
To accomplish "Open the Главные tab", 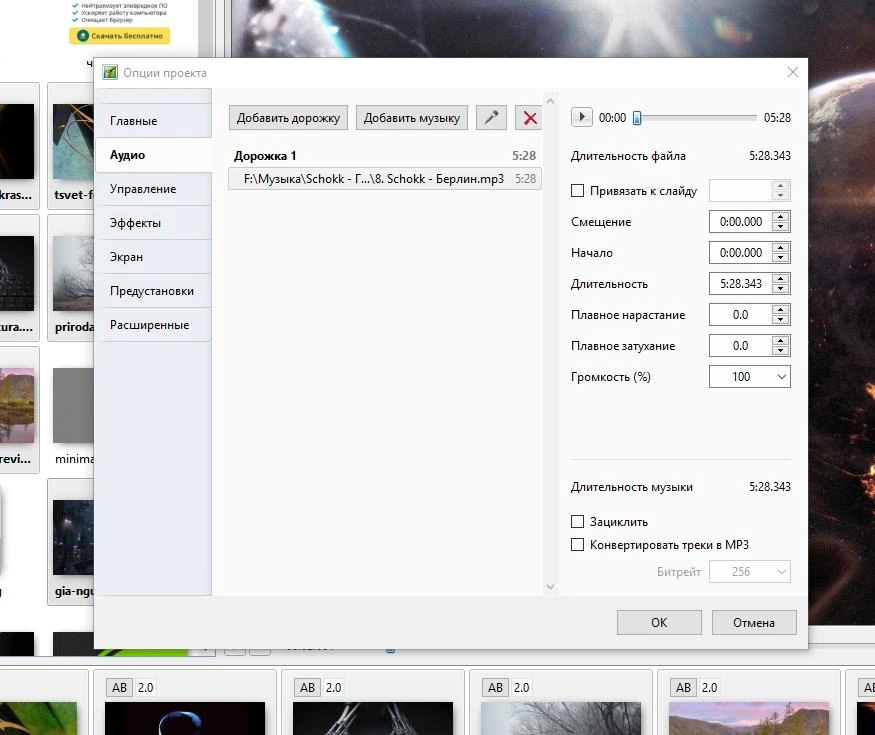I will pyautogui.click(x=153, y=121).
